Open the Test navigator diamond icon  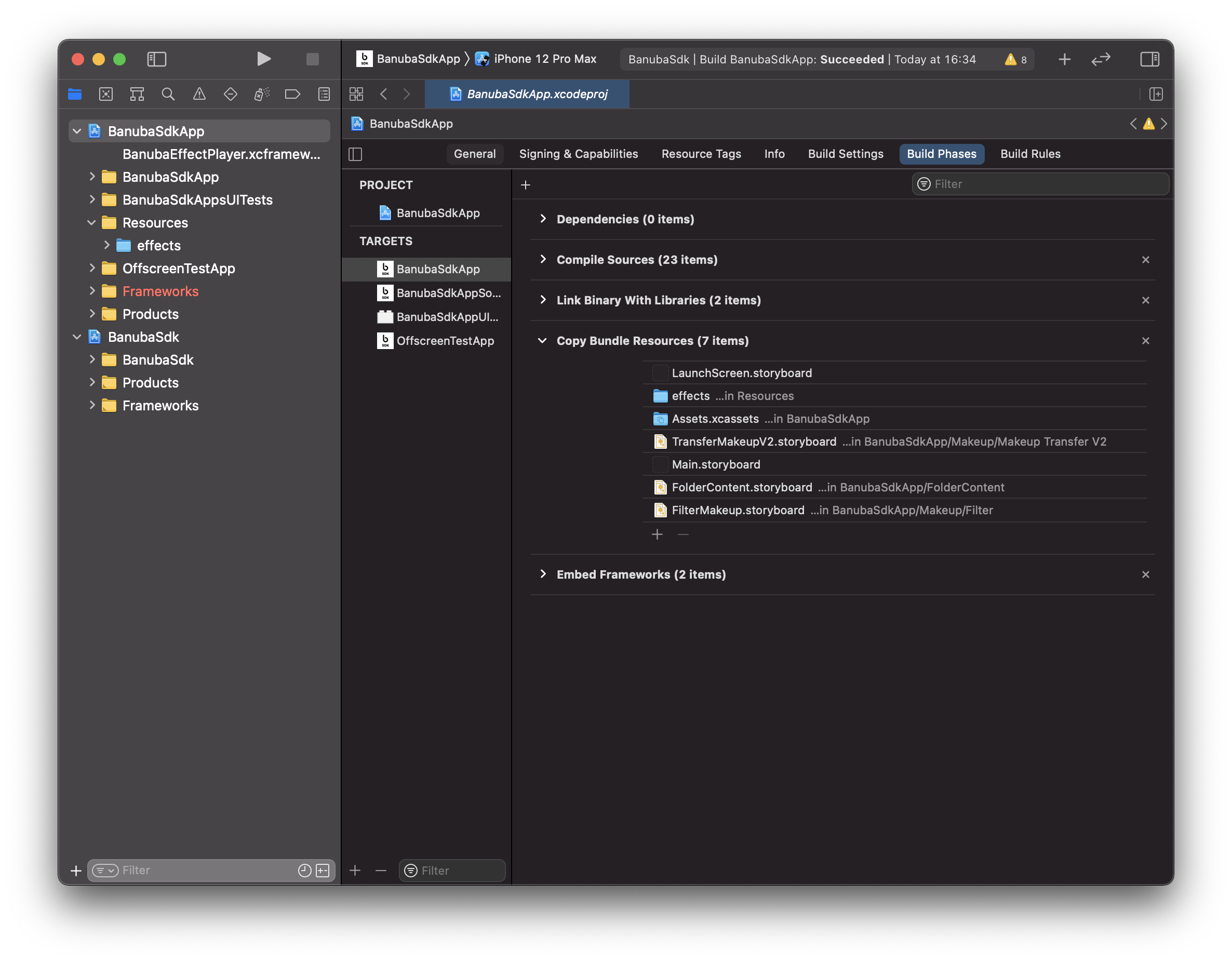pos(230,94)
